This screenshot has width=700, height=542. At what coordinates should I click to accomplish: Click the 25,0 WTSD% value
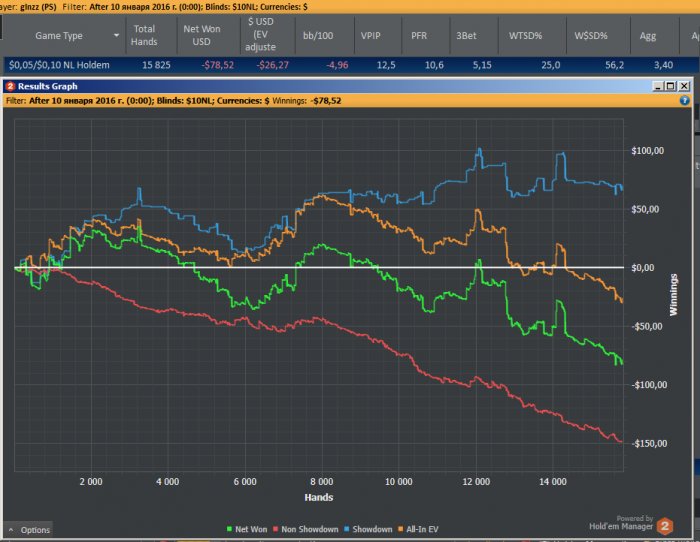[x=550, y=65]
